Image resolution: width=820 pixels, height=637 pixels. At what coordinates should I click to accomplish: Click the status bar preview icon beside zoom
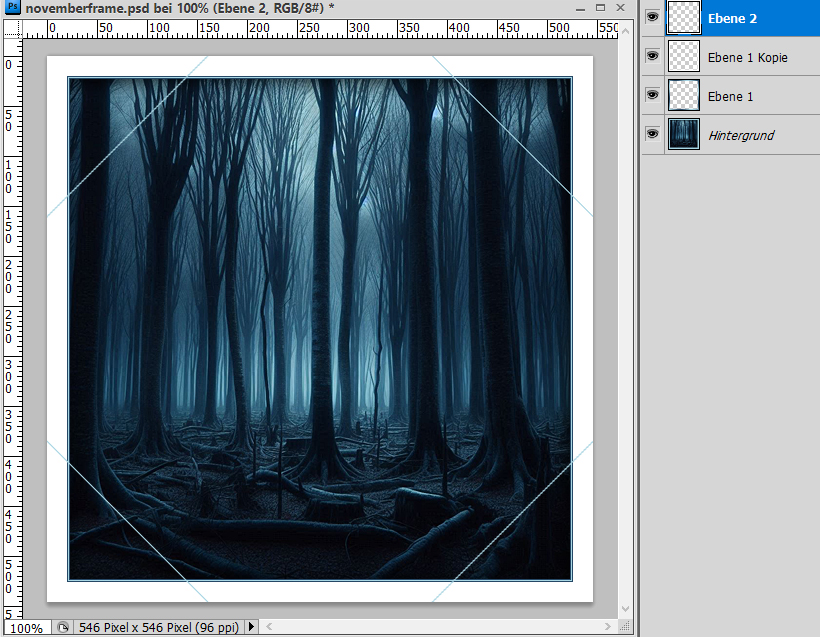(x=62, y=627)
